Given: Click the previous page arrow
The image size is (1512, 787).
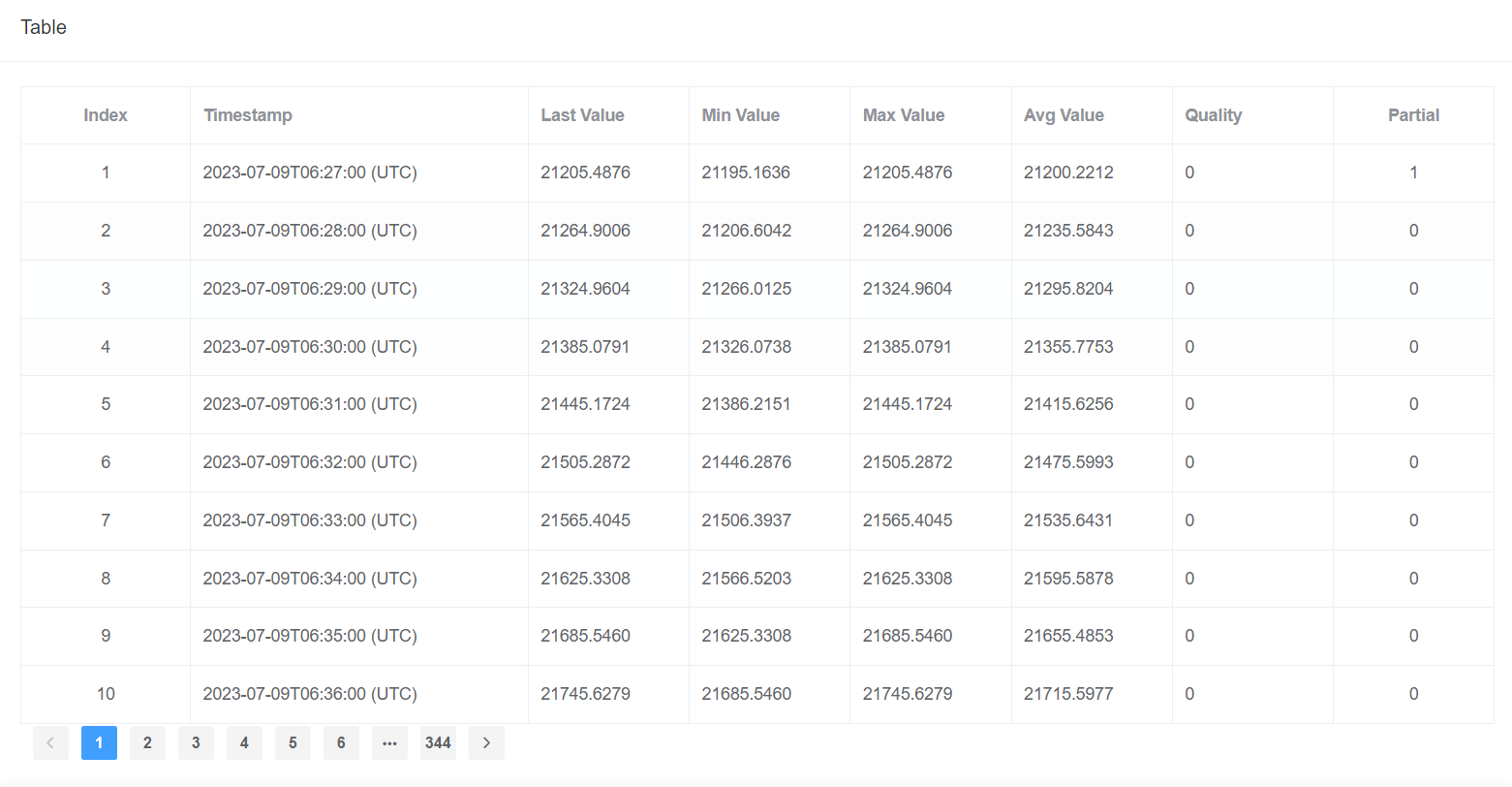Looking at the screenshot, I should point(50,743).
